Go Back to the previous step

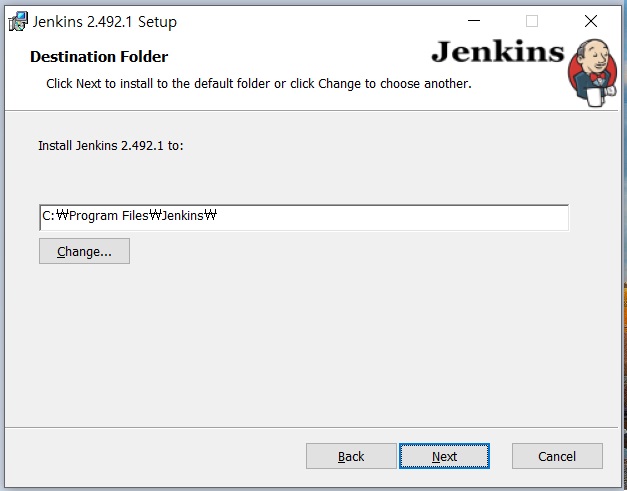(351, 456)
